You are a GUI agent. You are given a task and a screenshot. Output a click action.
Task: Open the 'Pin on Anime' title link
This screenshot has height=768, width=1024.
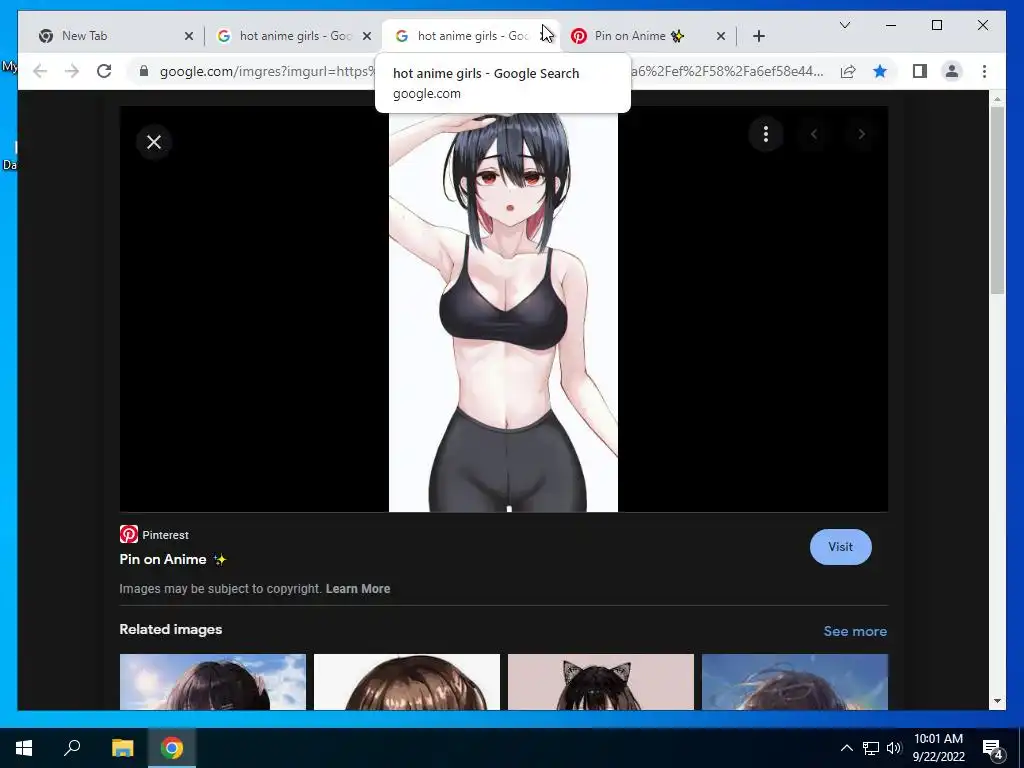point(173,560)
